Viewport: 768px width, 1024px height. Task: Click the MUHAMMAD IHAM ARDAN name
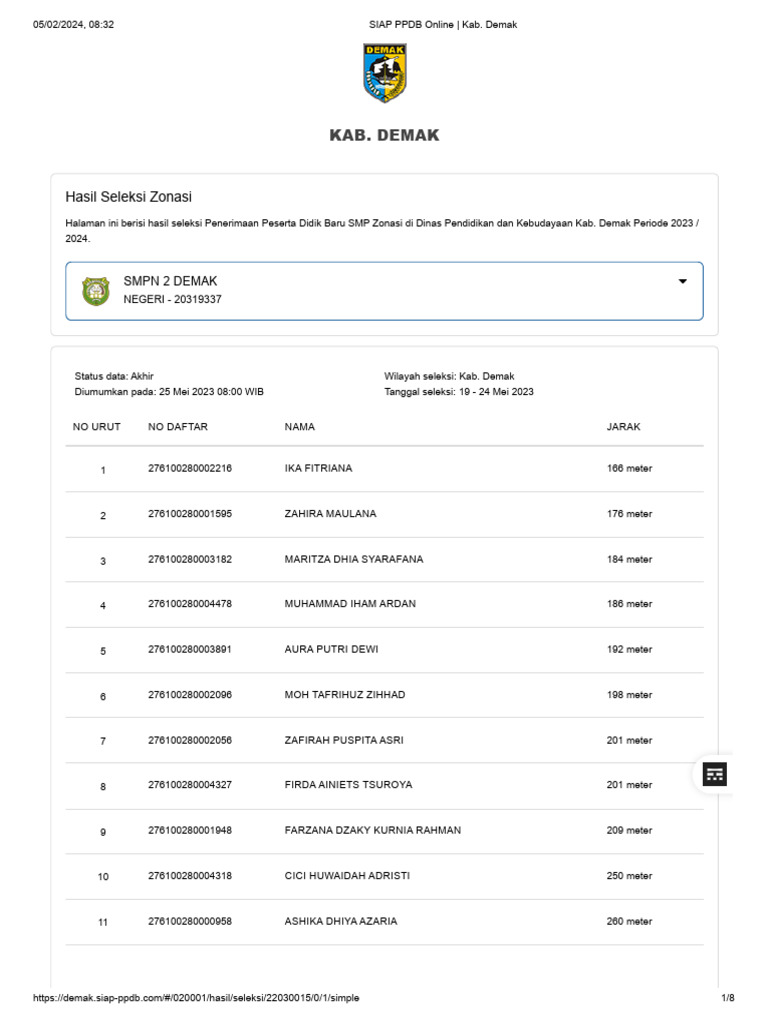[350, 604]
